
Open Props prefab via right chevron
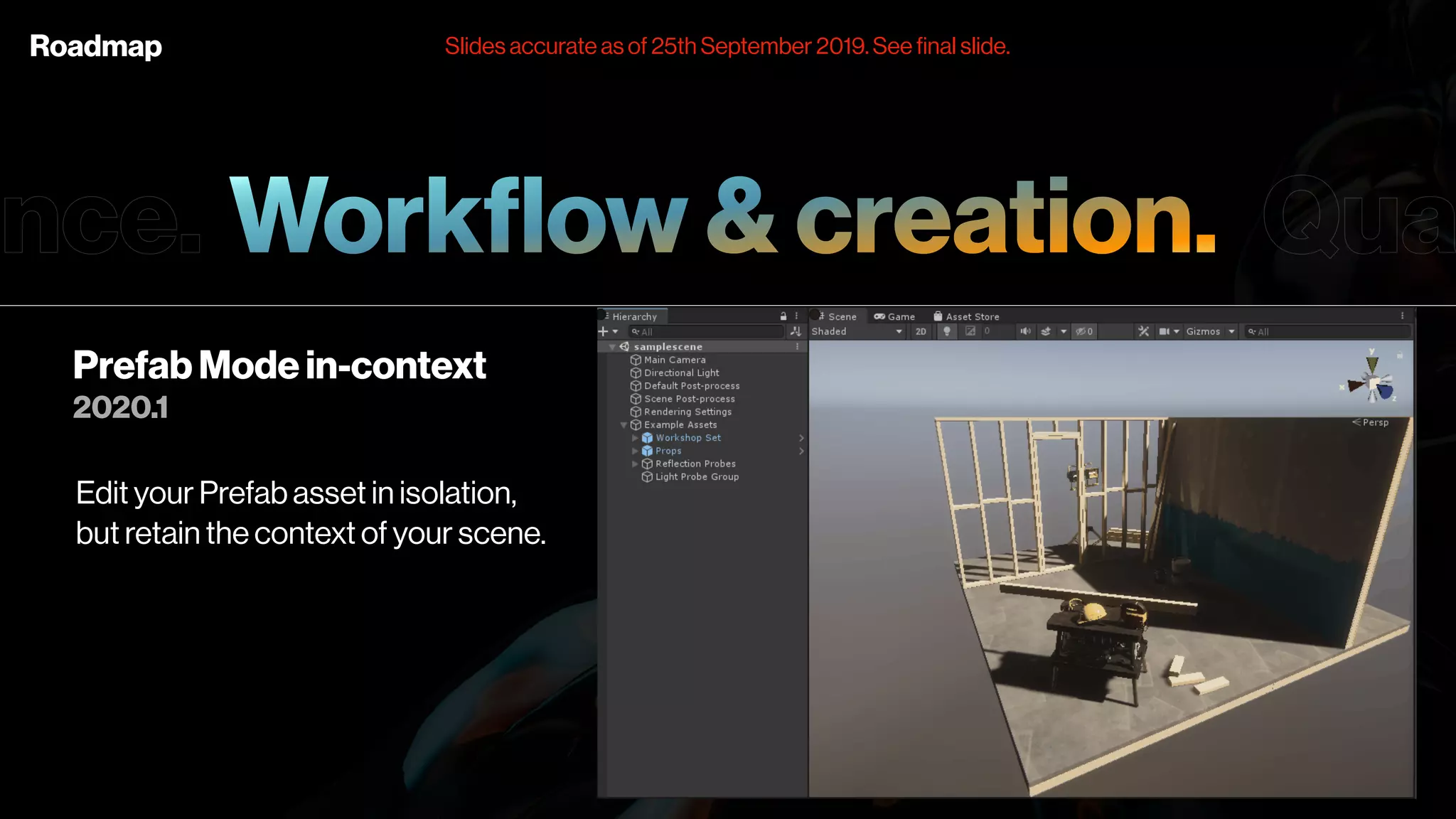(801, 451)
